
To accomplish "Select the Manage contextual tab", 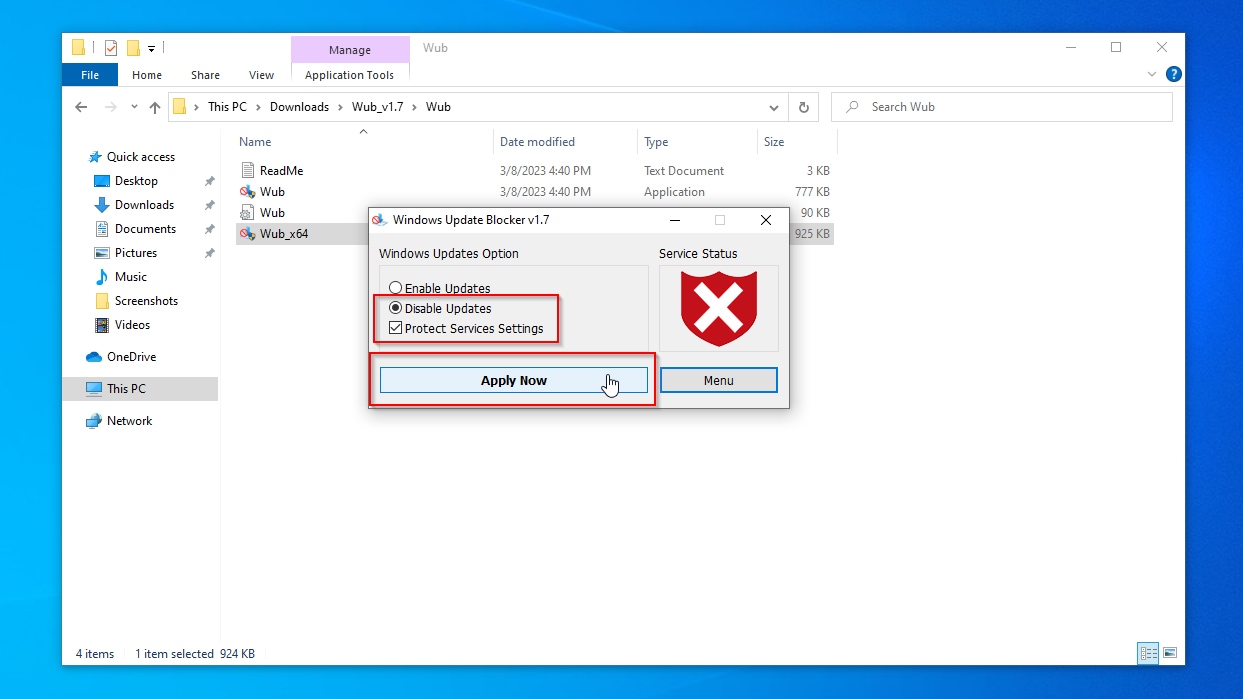I will pos(349,50).
